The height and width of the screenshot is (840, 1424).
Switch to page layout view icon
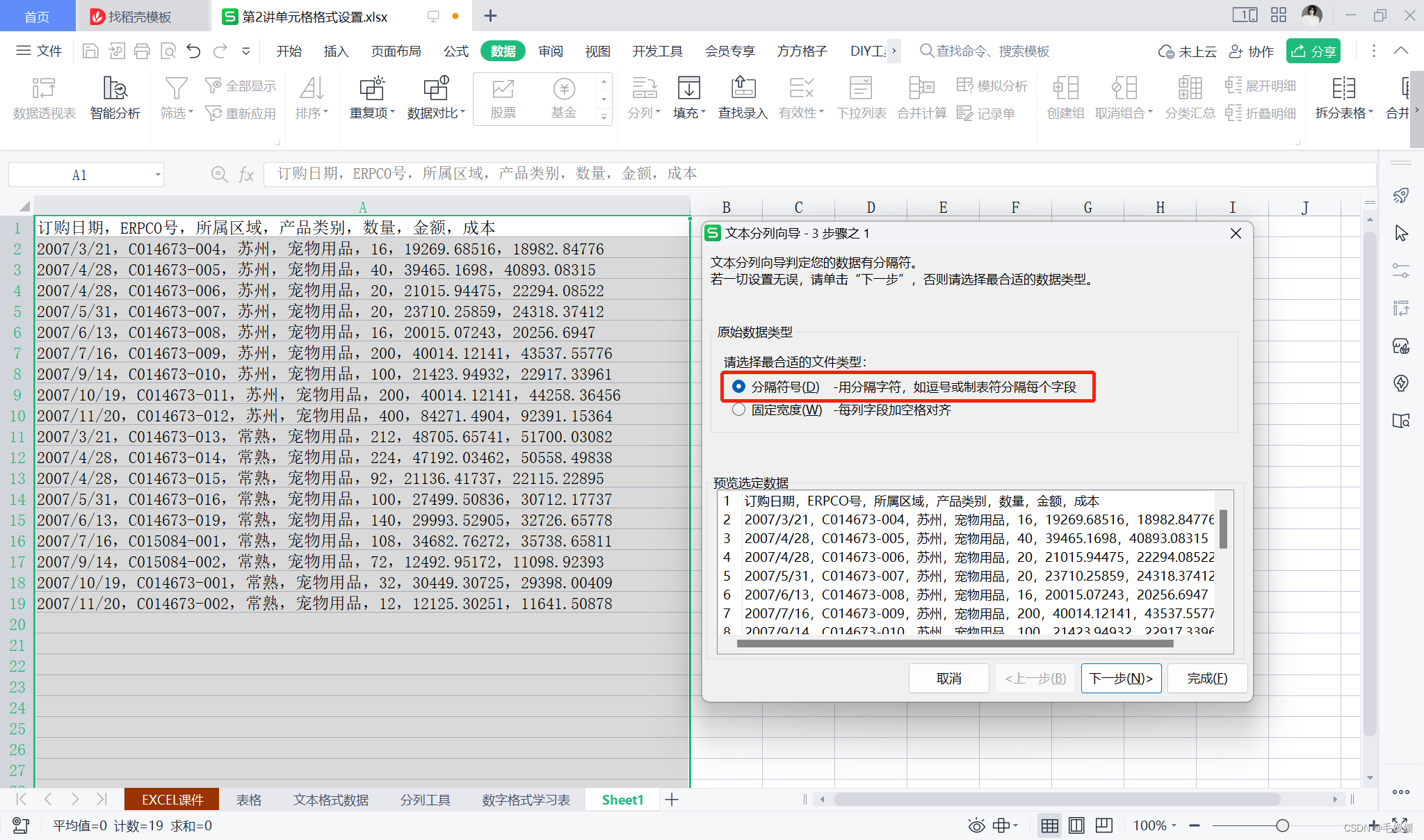(1076, 825)
